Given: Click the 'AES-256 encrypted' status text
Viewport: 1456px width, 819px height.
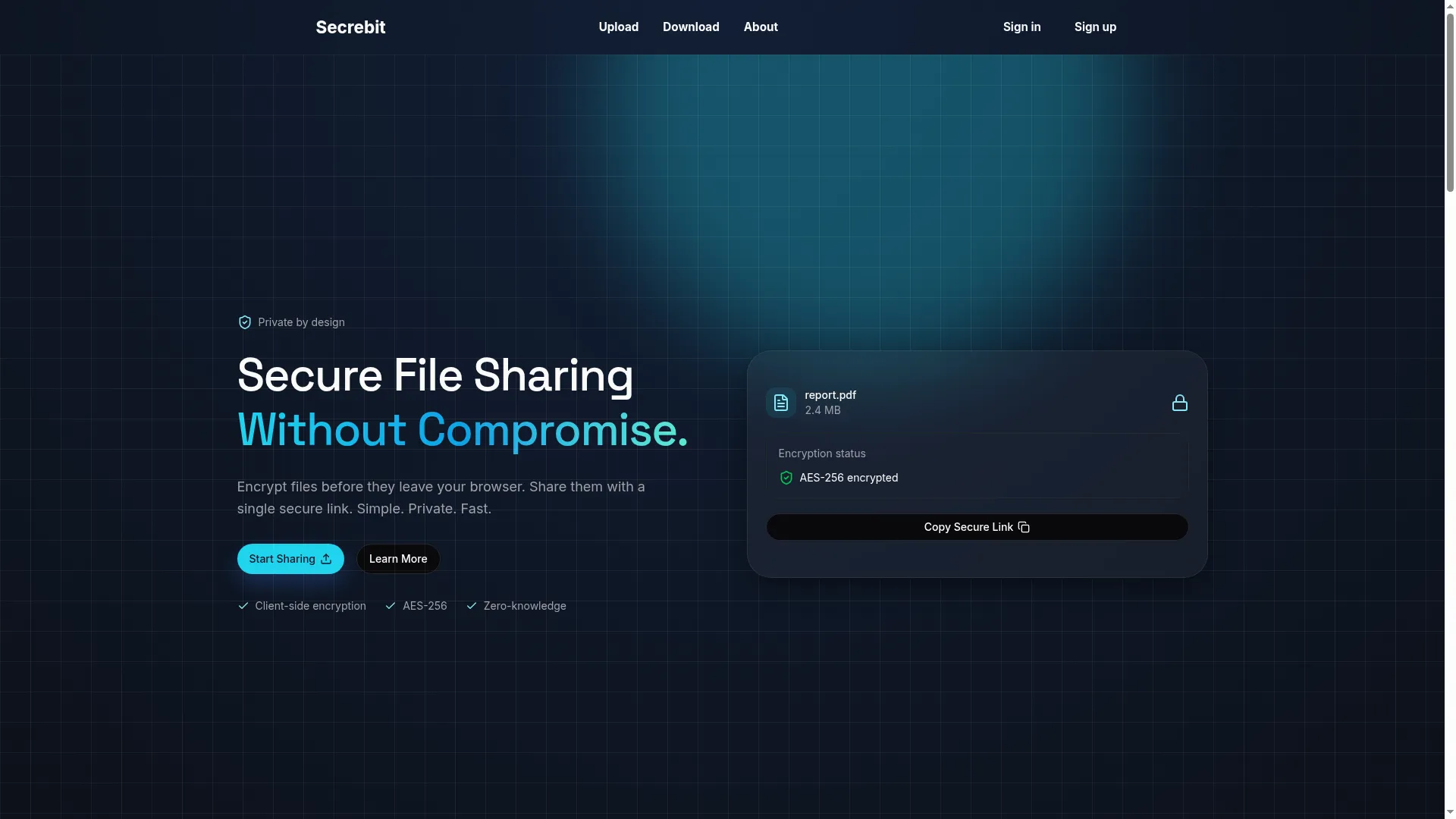Looking at the screenshot, I should [x=849, y=478].
